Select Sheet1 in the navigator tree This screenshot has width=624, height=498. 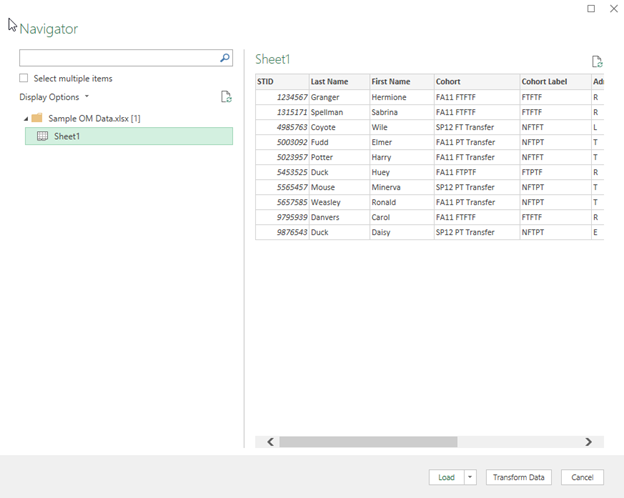(x=129, y=136)
